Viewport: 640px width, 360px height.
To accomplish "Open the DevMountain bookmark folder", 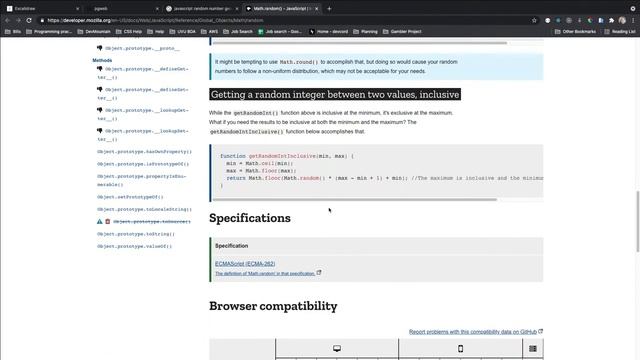I will pyautogui.click(x=94, y=31).
